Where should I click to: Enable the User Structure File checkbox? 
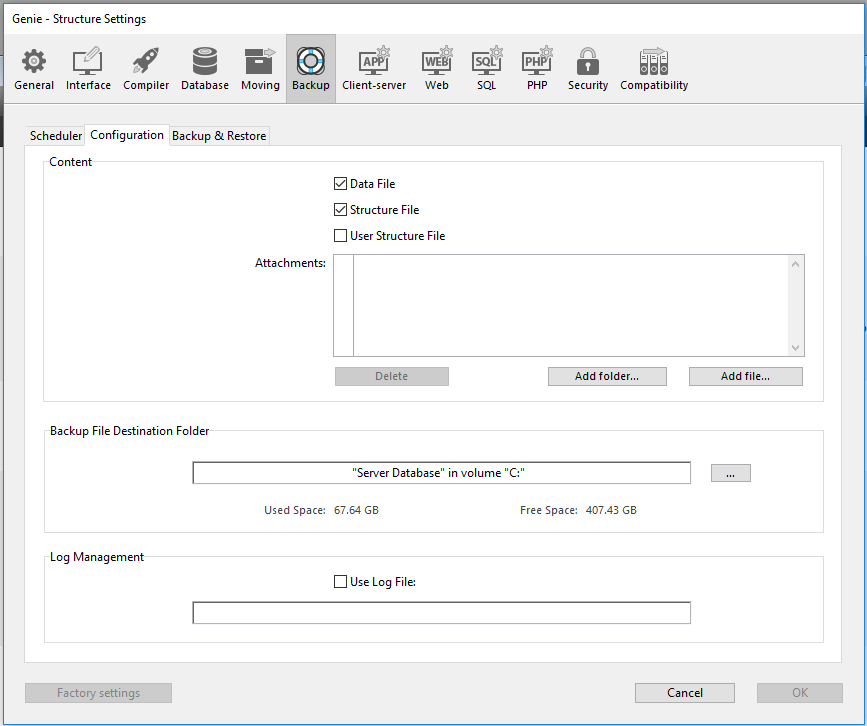pyautogui.click(x=341, y=235)
